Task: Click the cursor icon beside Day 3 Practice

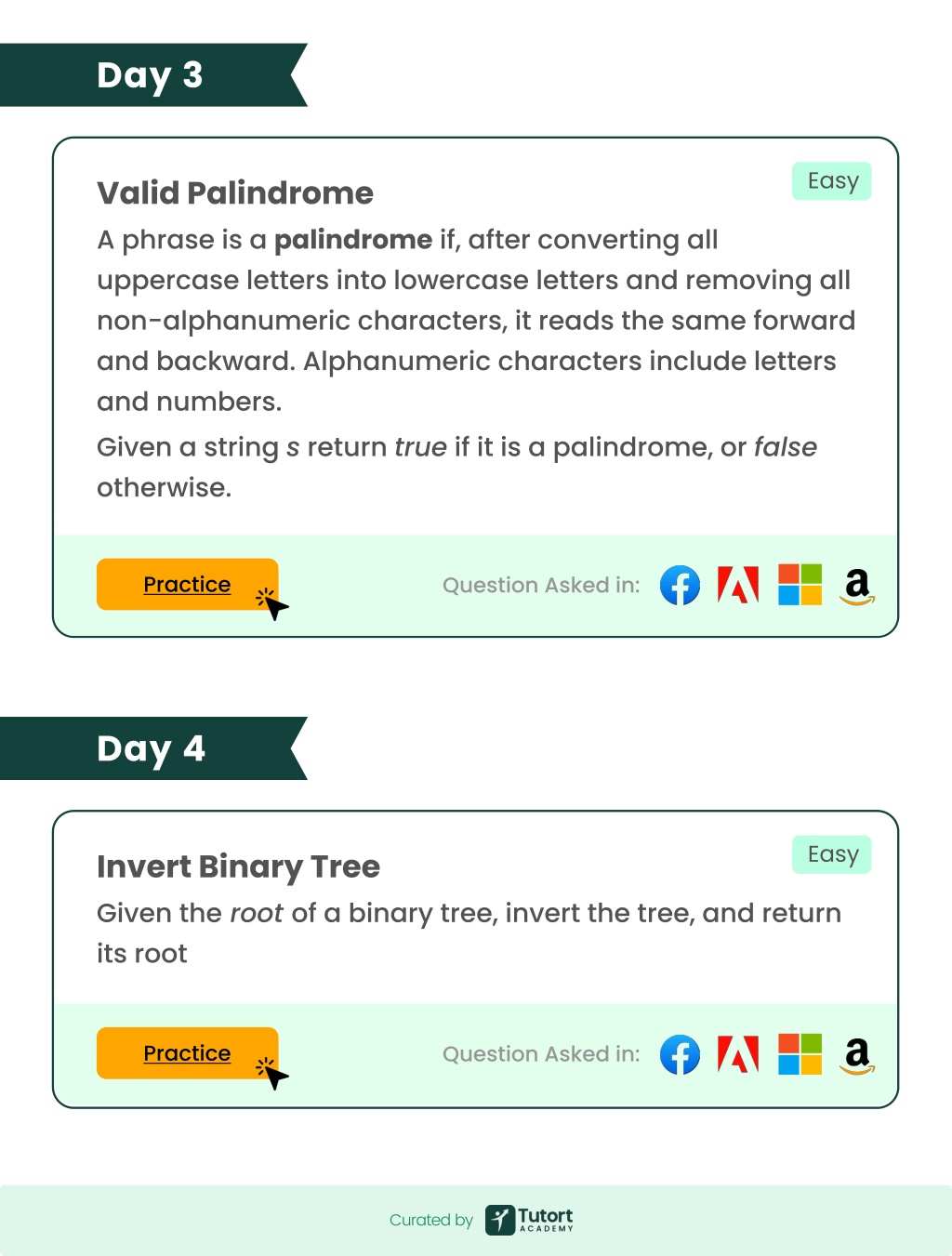Action: [272, 603]
